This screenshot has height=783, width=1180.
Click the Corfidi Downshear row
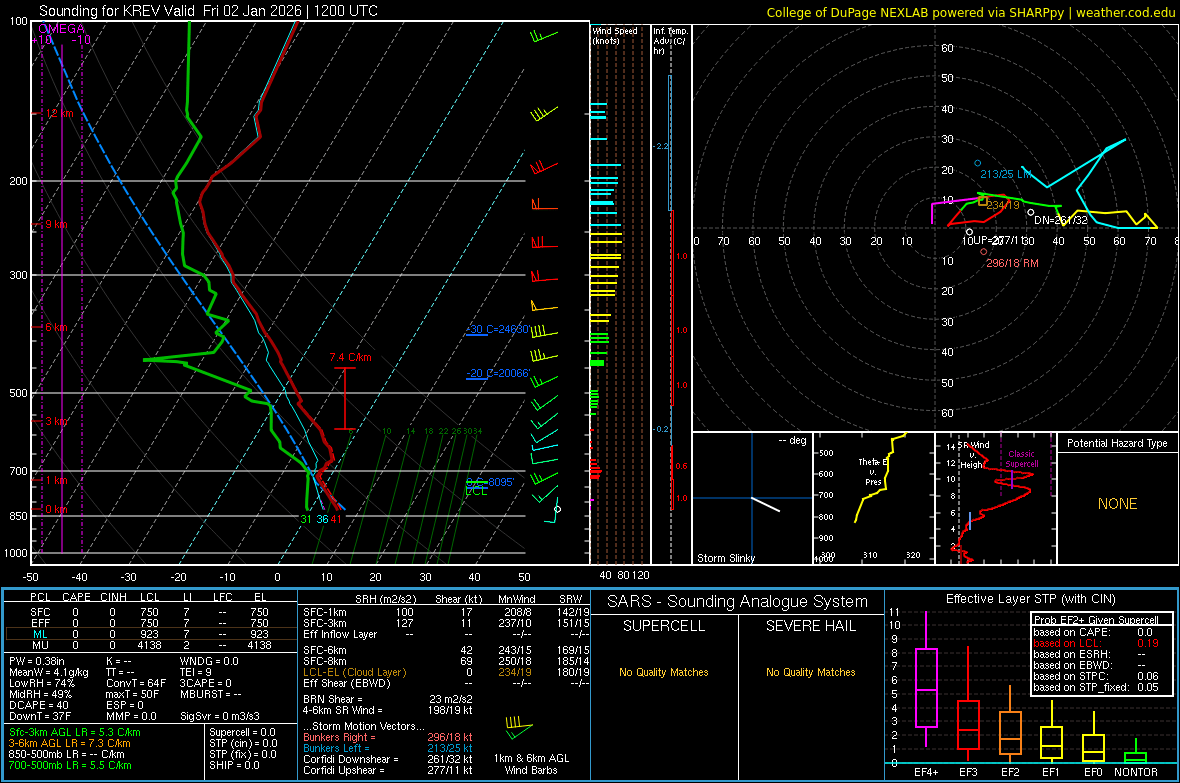(x=388, y=760)
